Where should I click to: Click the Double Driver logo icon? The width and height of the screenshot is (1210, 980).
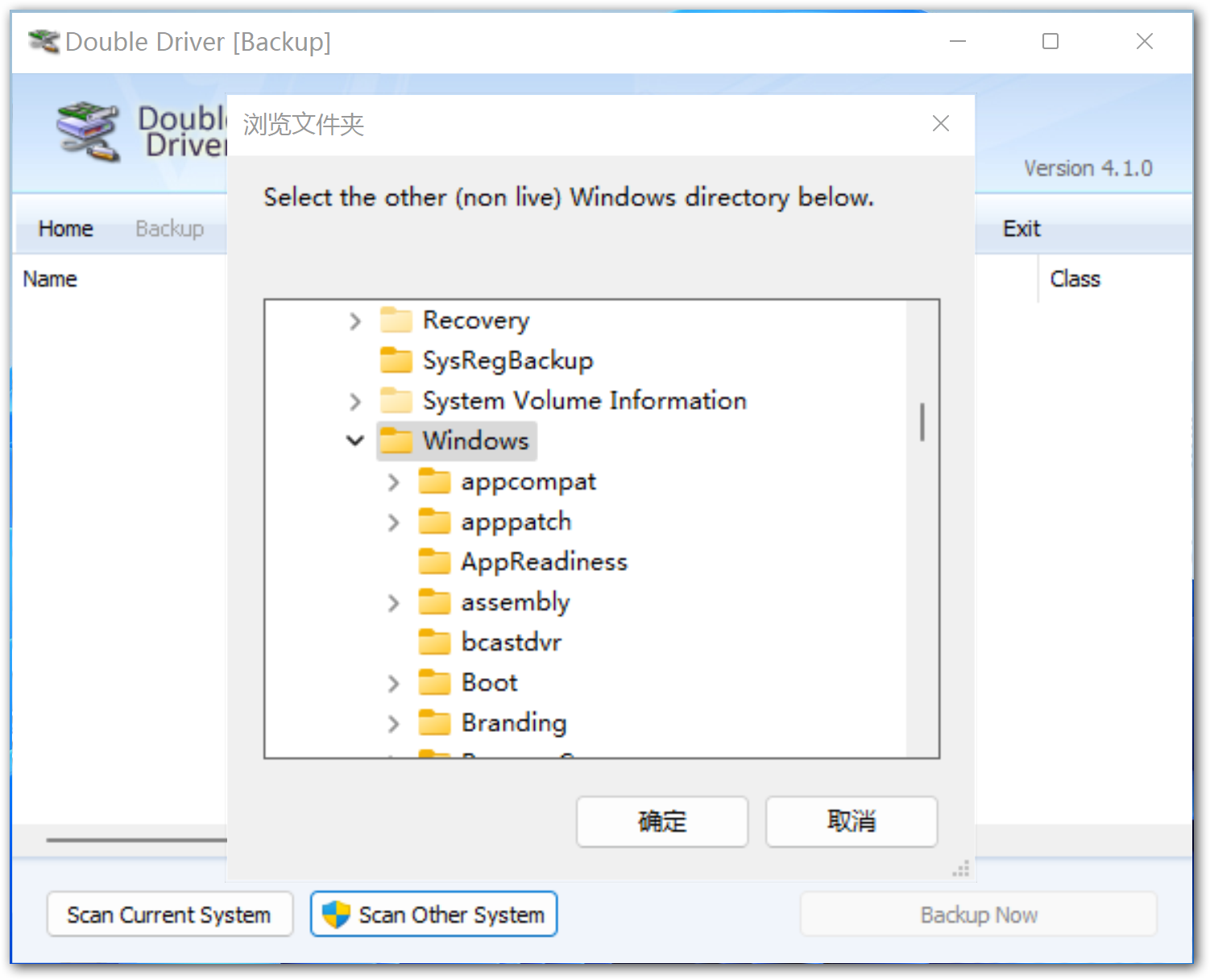[x=88, y=131]
